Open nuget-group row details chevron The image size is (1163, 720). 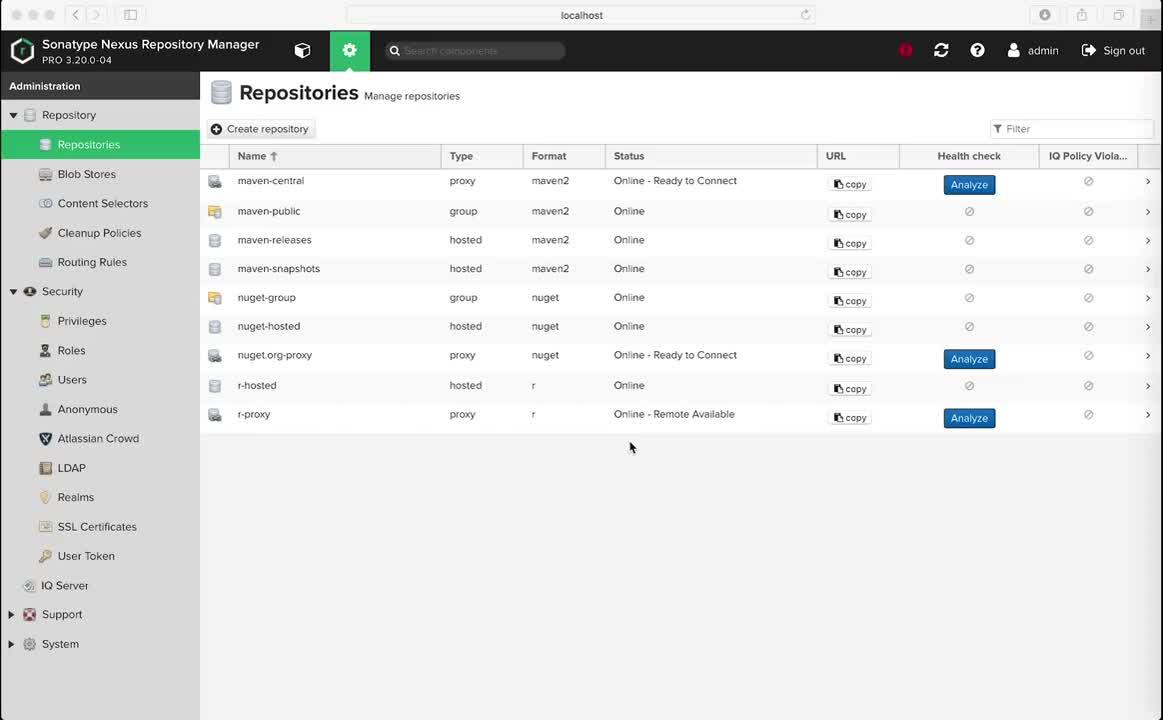tap(1147, 298)
